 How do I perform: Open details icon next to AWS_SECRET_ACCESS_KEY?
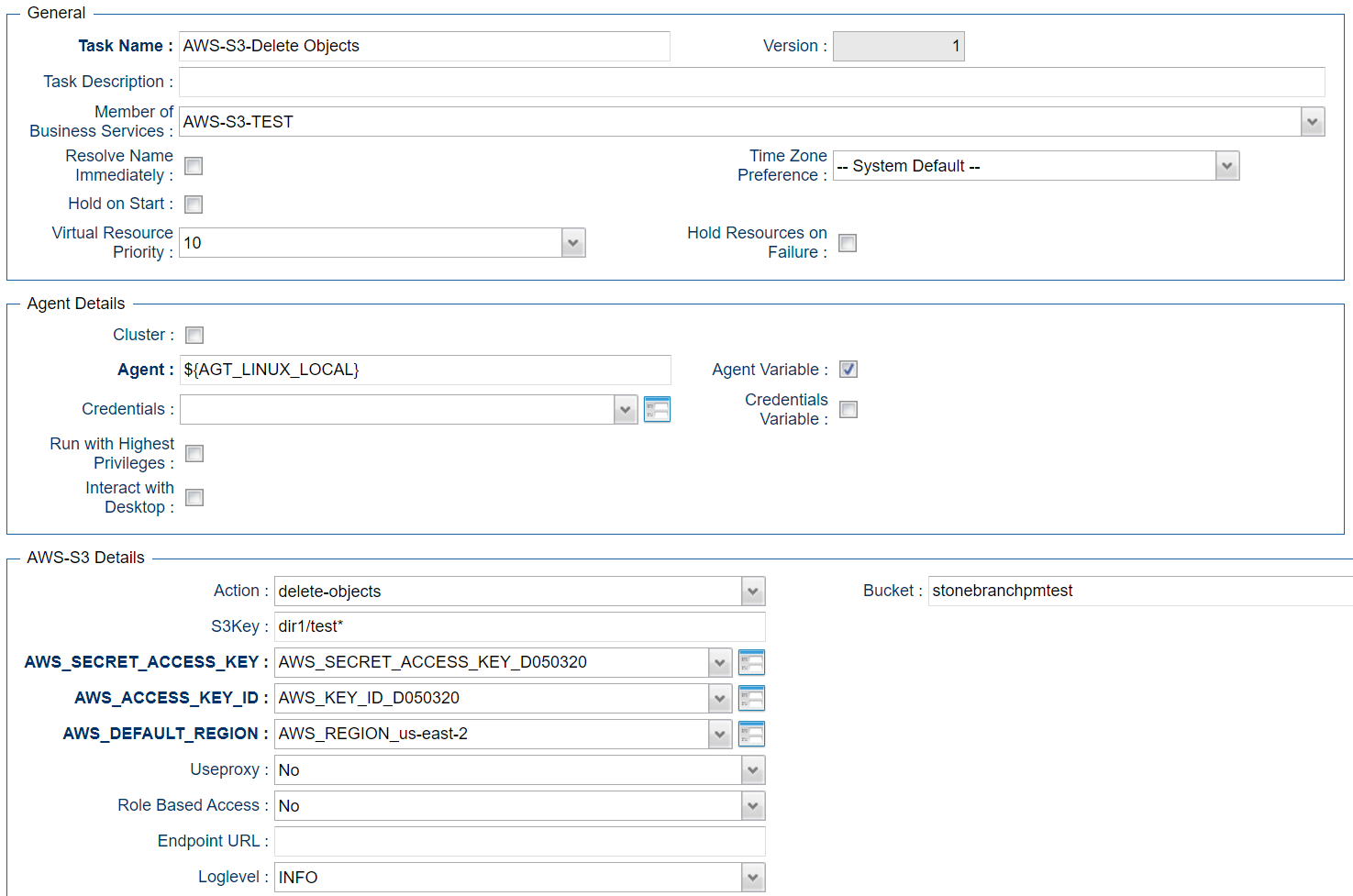click(751, 662)
